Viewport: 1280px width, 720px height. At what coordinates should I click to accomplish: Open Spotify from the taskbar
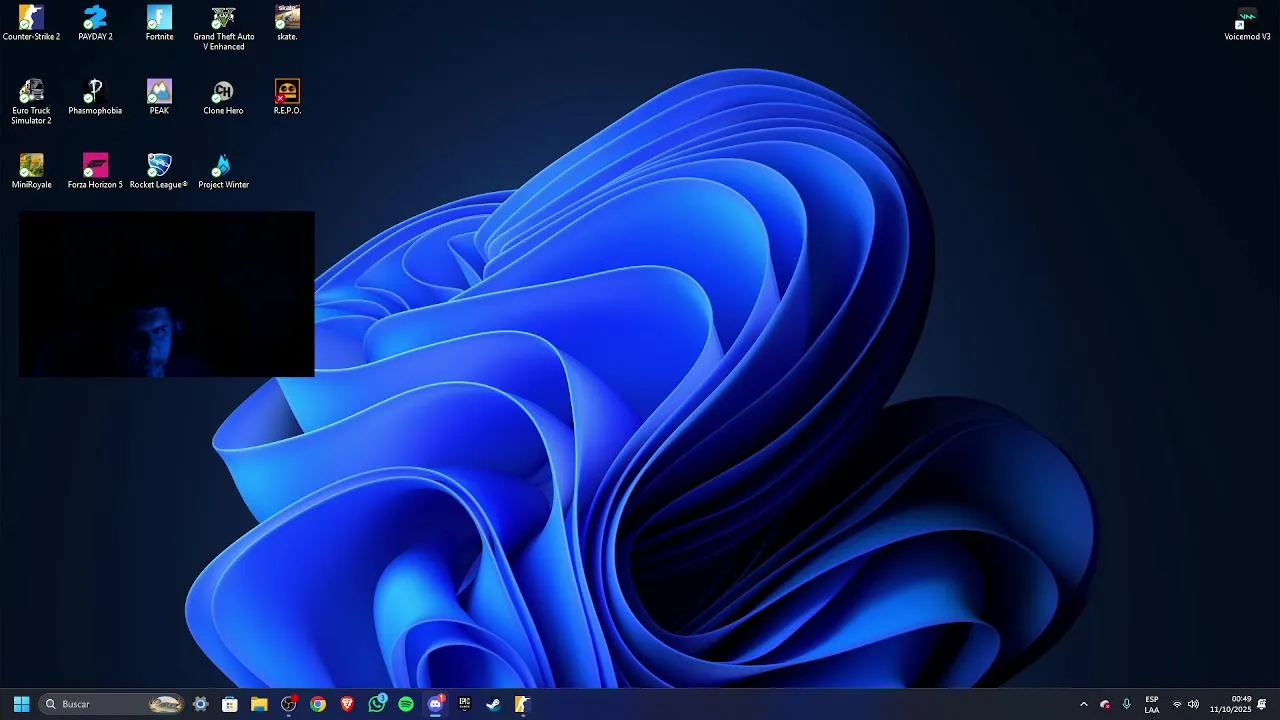(406, 704)
